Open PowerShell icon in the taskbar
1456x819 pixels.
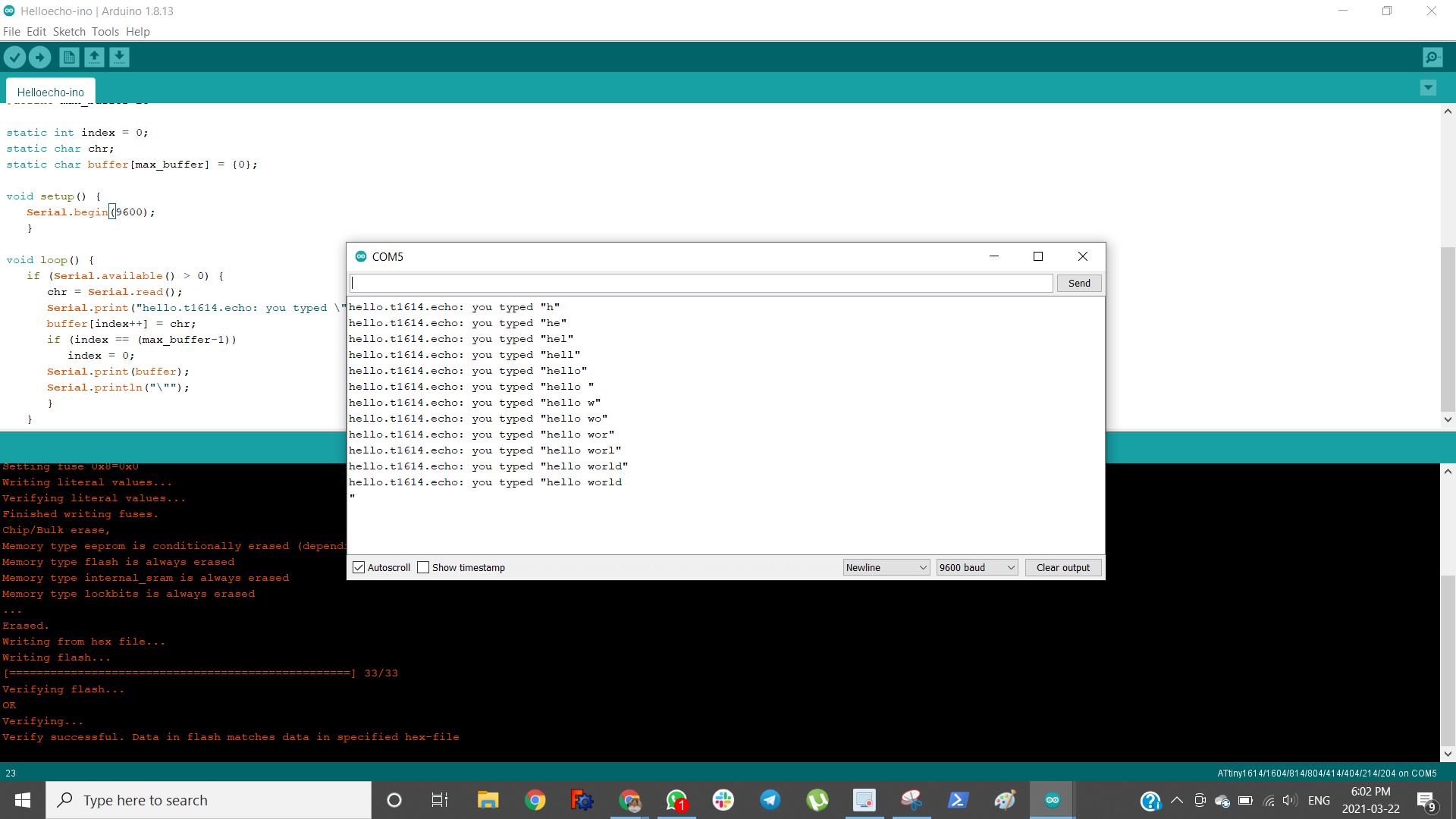[958, 800]
